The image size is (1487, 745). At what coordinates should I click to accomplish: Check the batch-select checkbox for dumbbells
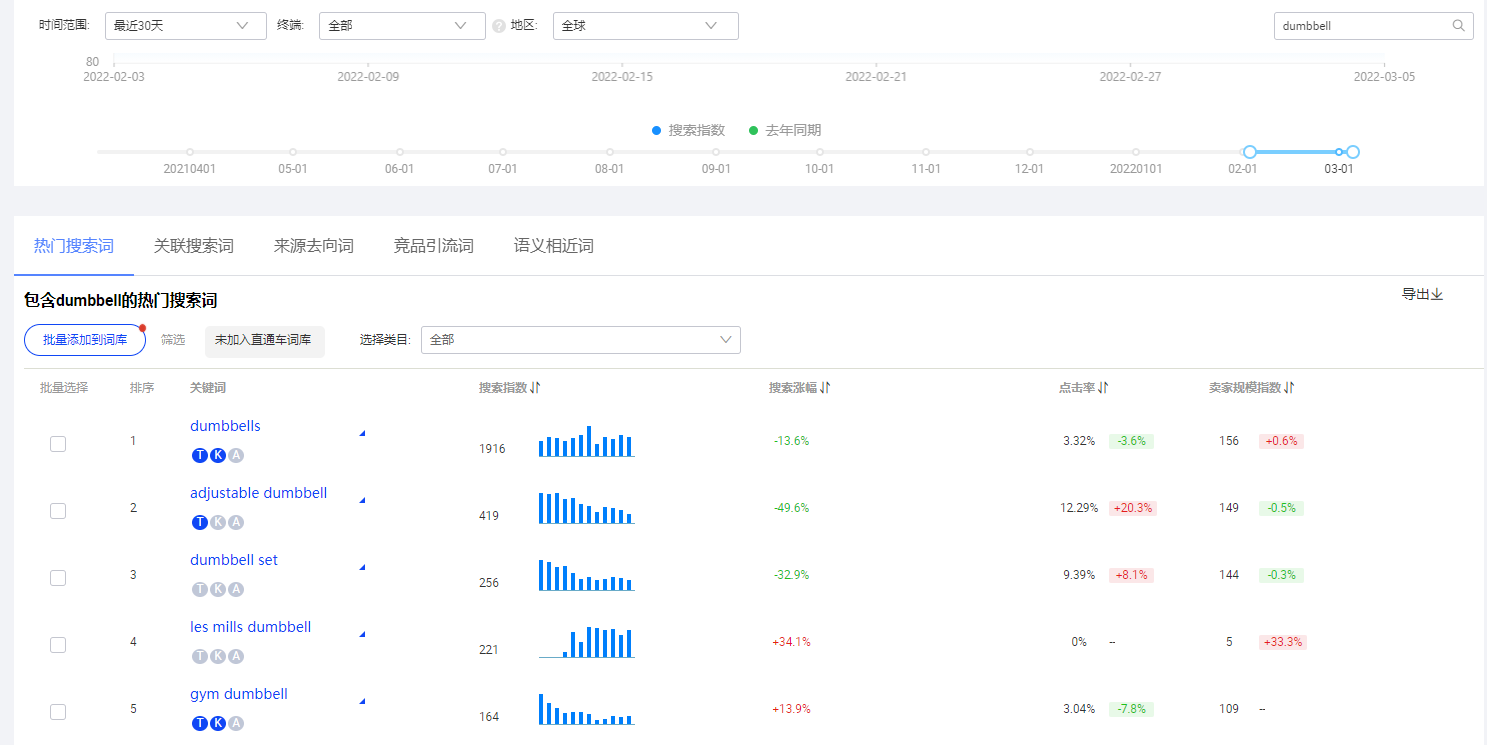(57, 443)
